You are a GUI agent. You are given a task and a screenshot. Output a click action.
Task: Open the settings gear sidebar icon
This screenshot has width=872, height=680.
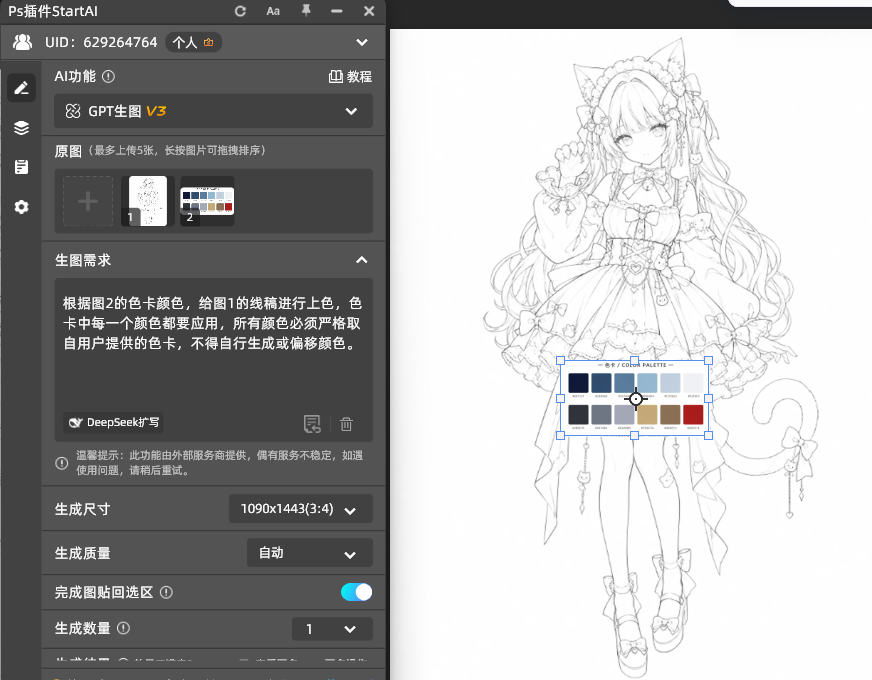(22, 207)
